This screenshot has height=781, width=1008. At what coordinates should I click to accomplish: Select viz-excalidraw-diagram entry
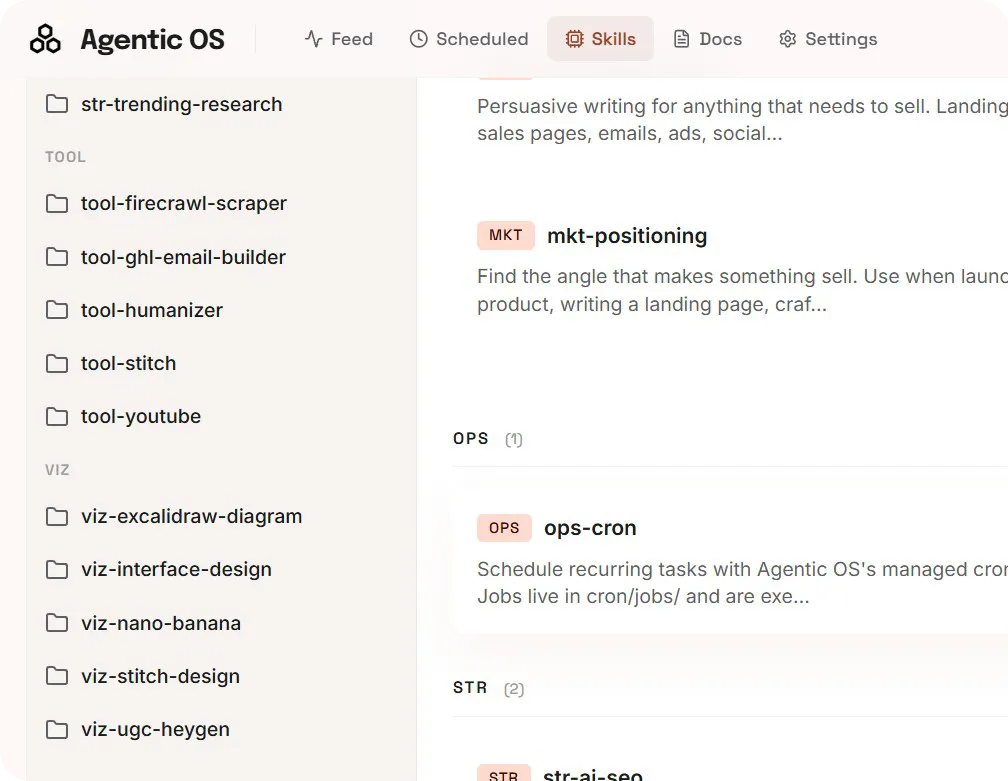pyautogui.click(x=192, y=517)
